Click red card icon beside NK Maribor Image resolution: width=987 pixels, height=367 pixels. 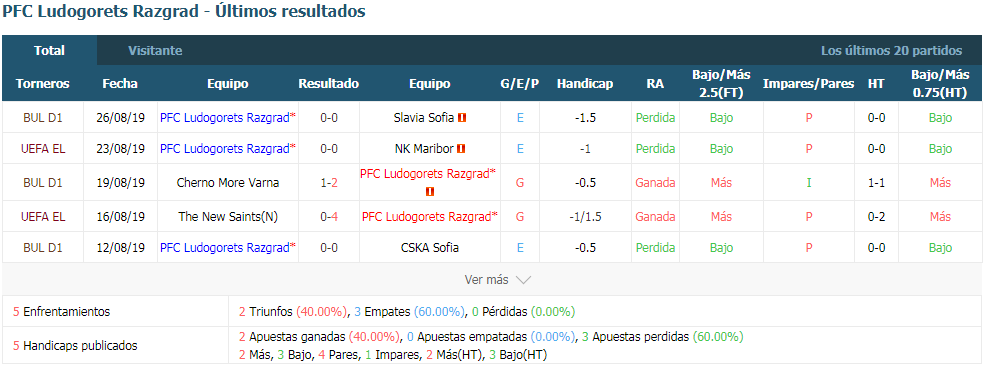(460, 149)
